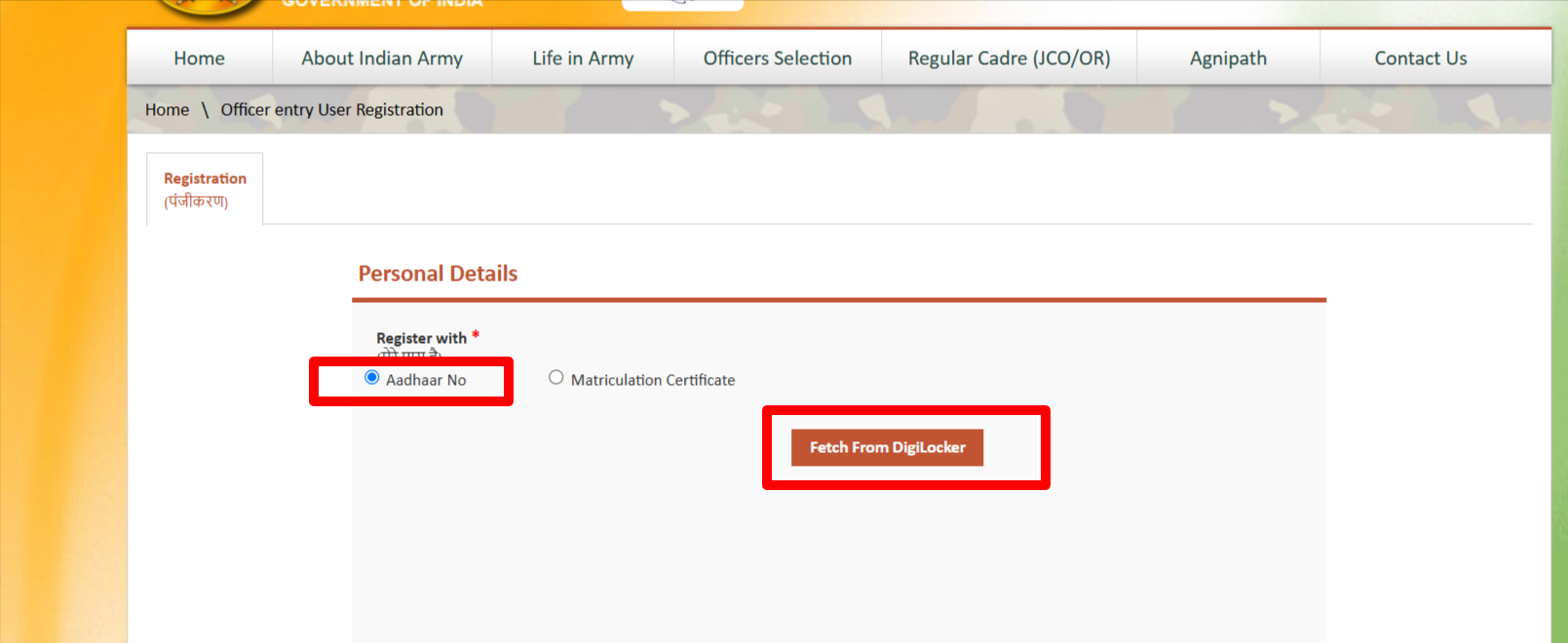Viewport: 1568px width, 643px height.
Task: Click the Indian Army emblem logo
Action: (x=208, y=7)
